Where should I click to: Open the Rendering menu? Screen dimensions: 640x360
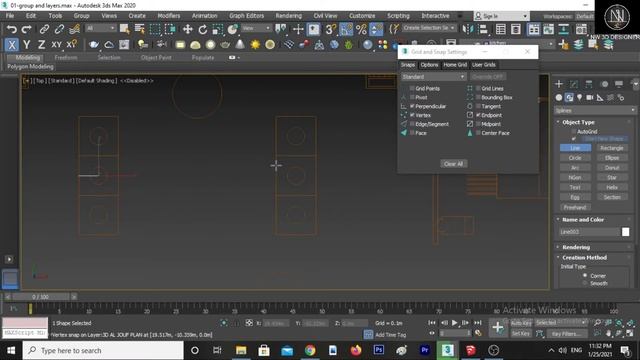(289, 16)
